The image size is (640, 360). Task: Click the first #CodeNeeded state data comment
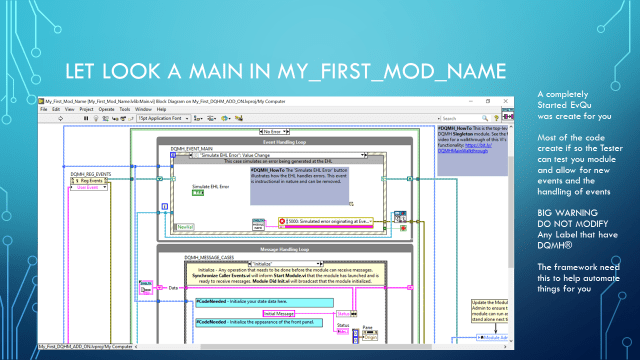click(x=264, y=302)
